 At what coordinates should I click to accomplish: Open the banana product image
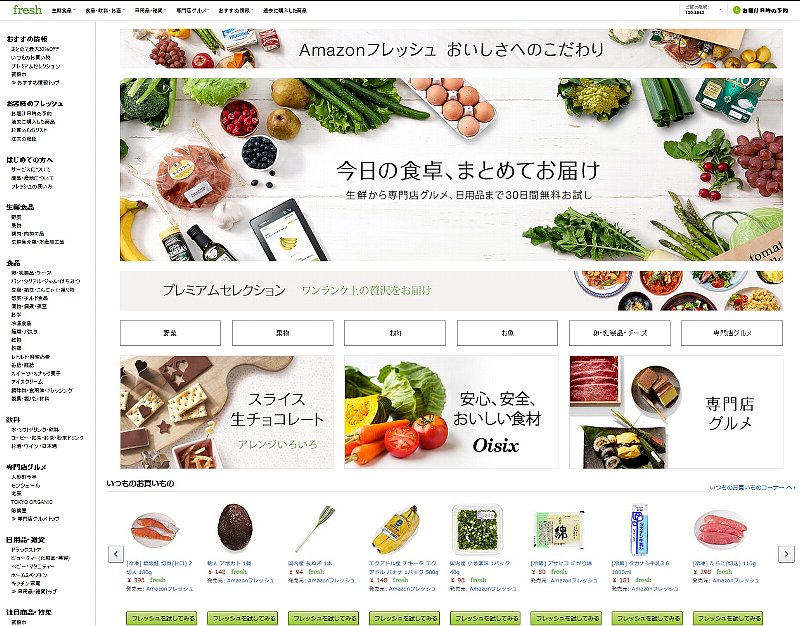[396, 529]
